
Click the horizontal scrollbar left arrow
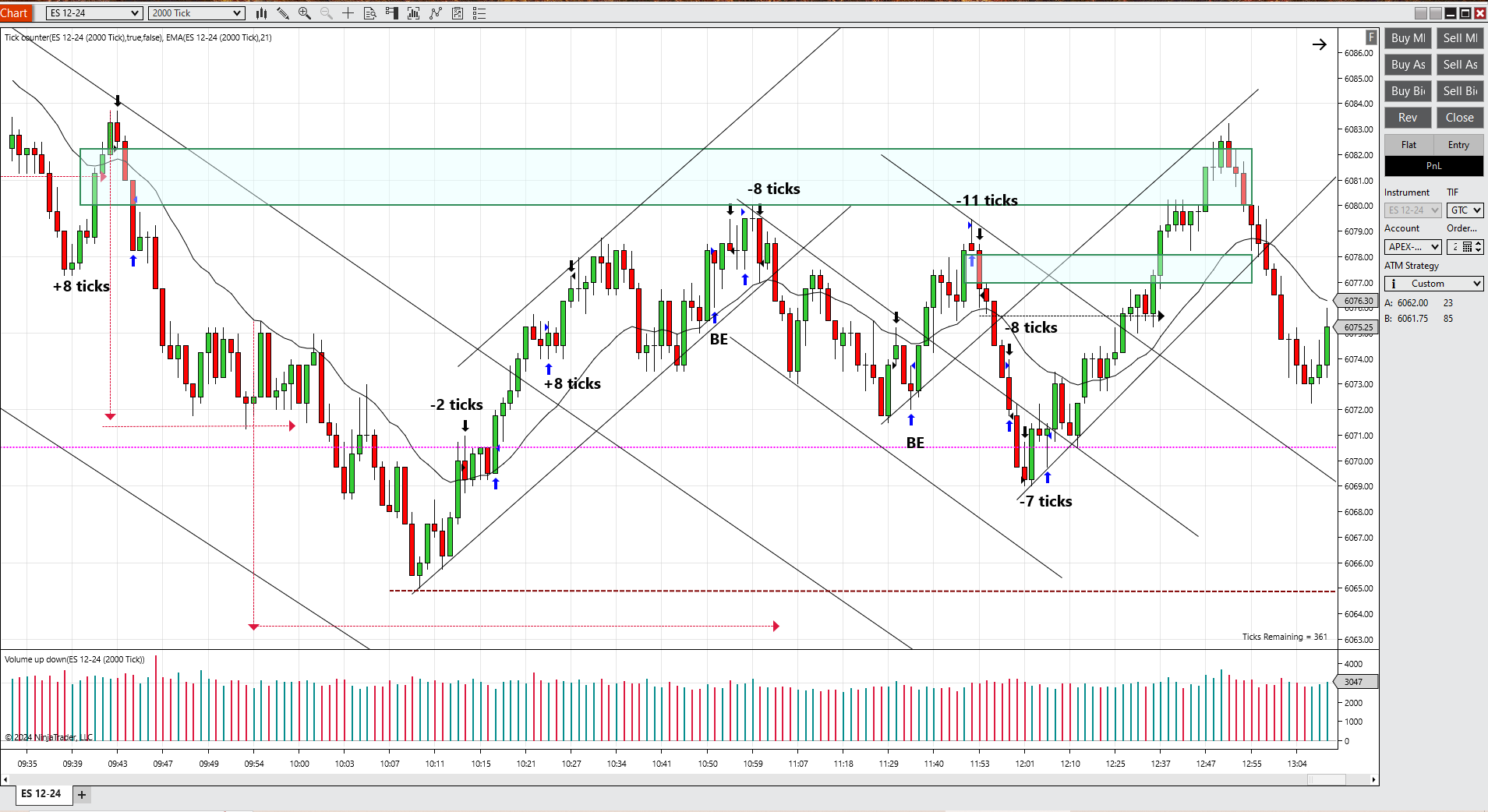coord(5,780)
